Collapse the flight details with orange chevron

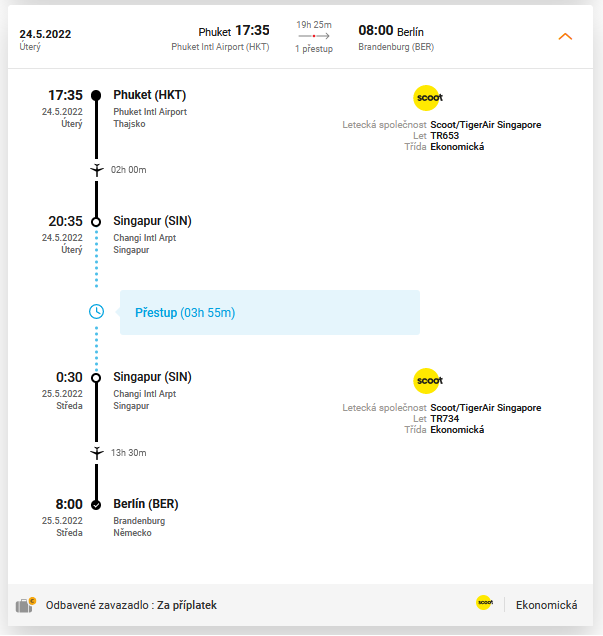click(565, 37)
